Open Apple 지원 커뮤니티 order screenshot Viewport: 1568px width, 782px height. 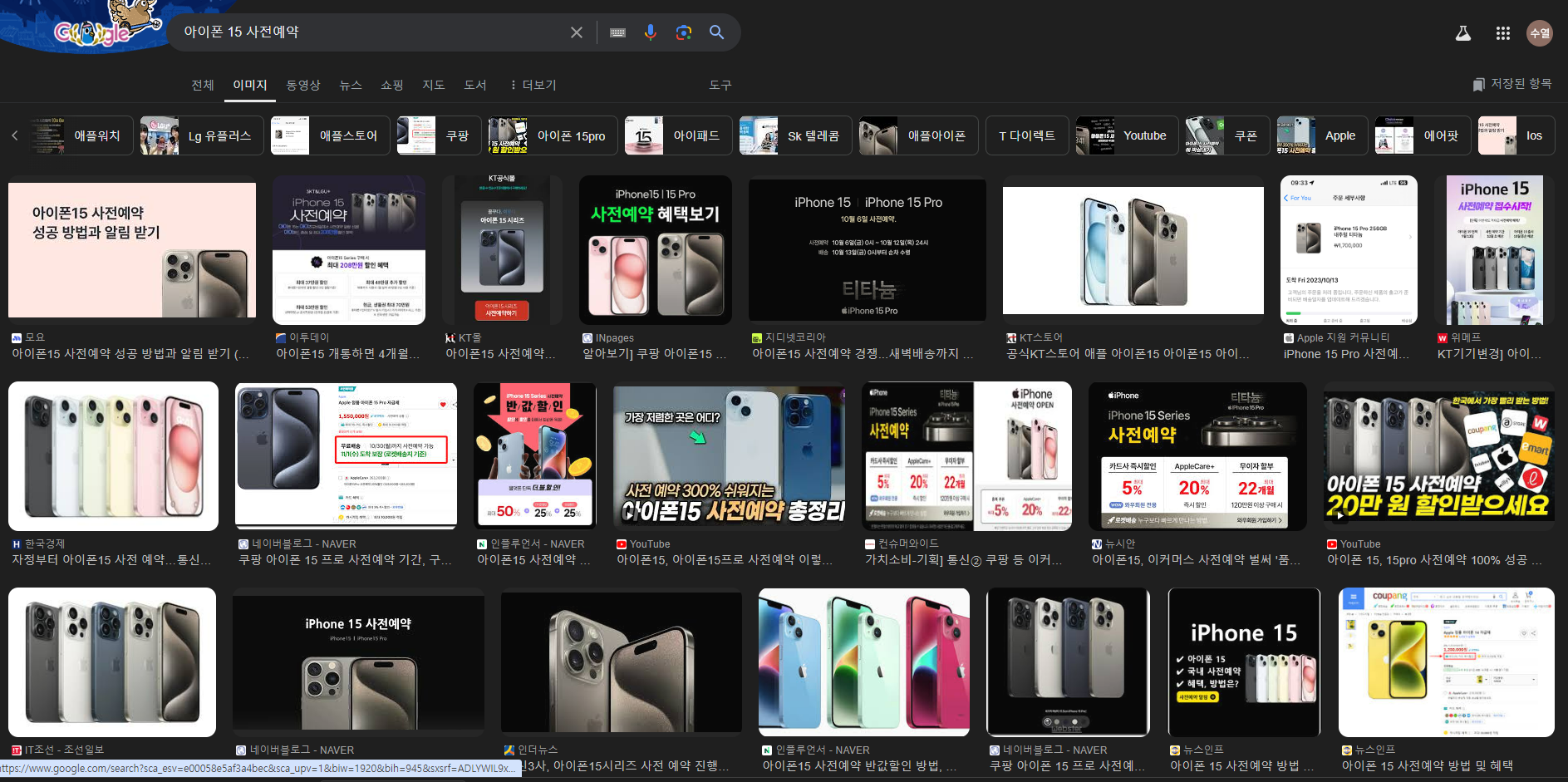pyautogui.click(x=1349, y=250)
